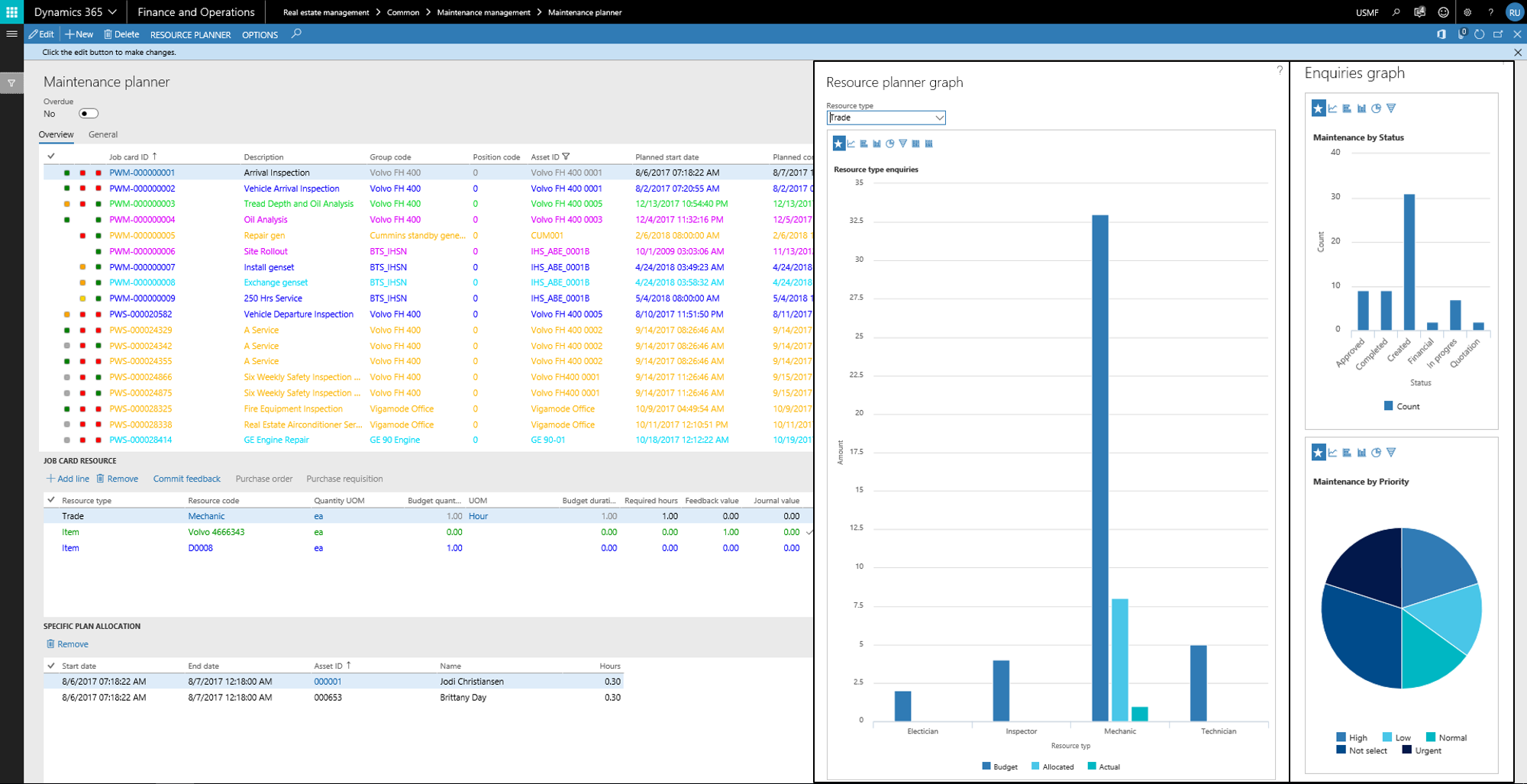Open the funnel chart view in Resource planner graph
The height and width of the screenshot is (784, 1527).
[x=902, y=143]
